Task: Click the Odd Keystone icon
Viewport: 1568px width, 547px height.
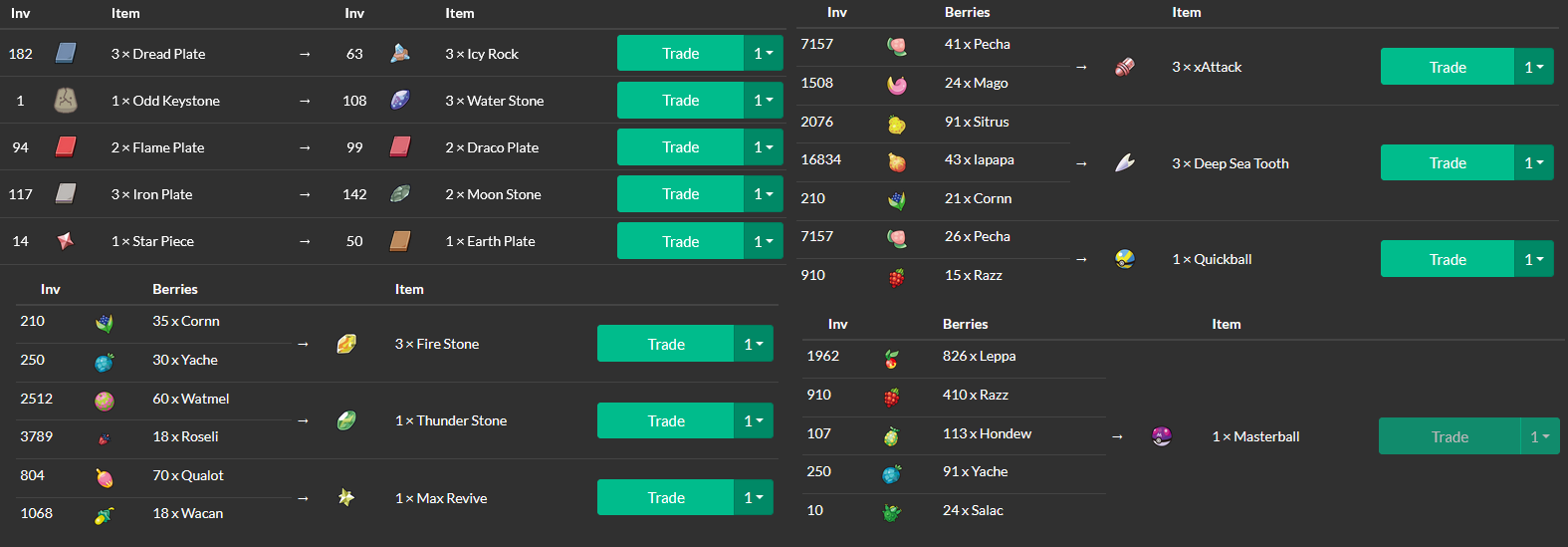Action: [x=66, y=100]
